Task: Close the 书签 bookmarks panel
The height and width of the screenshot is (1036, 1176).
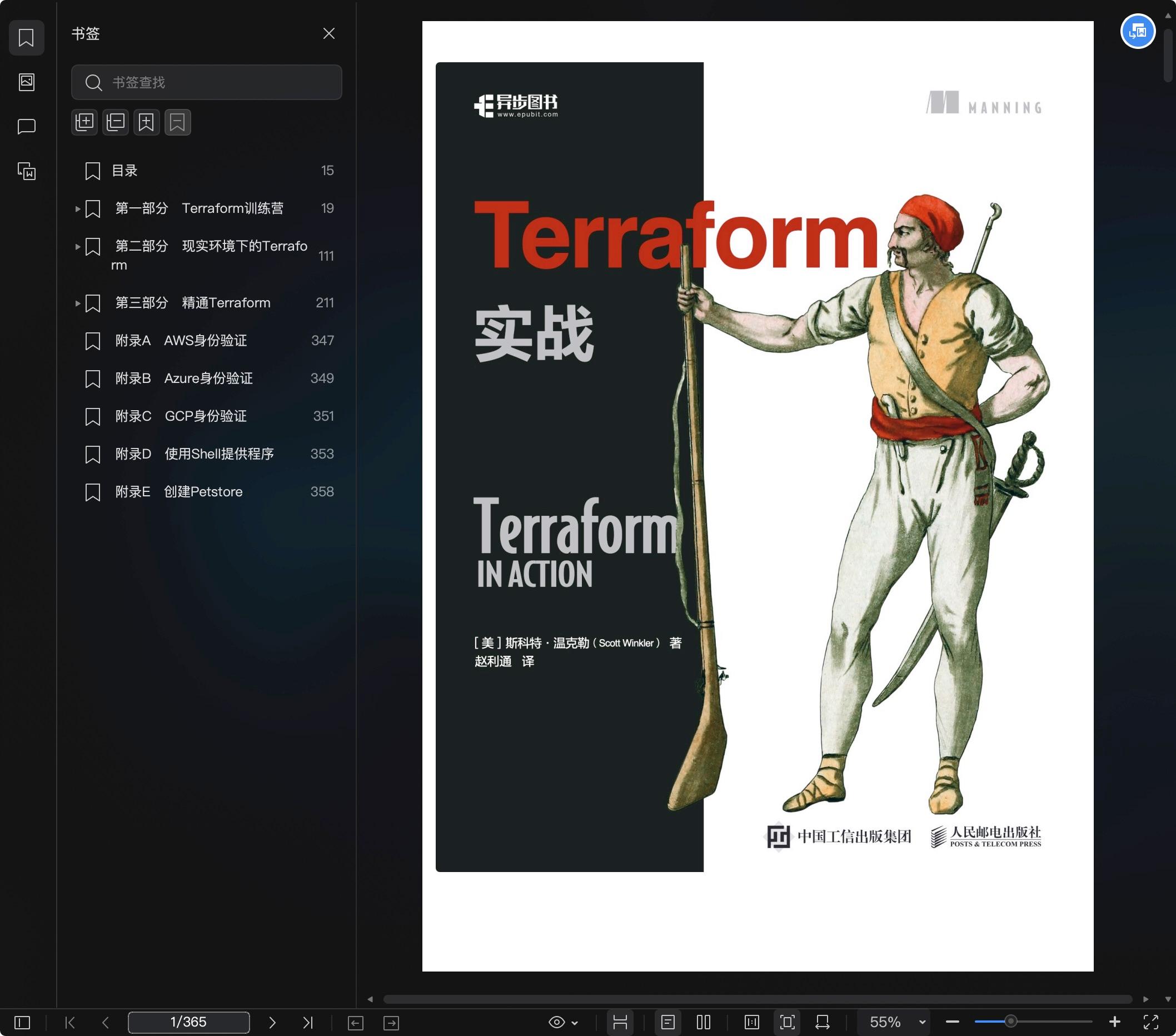Action: pos(328,33)
